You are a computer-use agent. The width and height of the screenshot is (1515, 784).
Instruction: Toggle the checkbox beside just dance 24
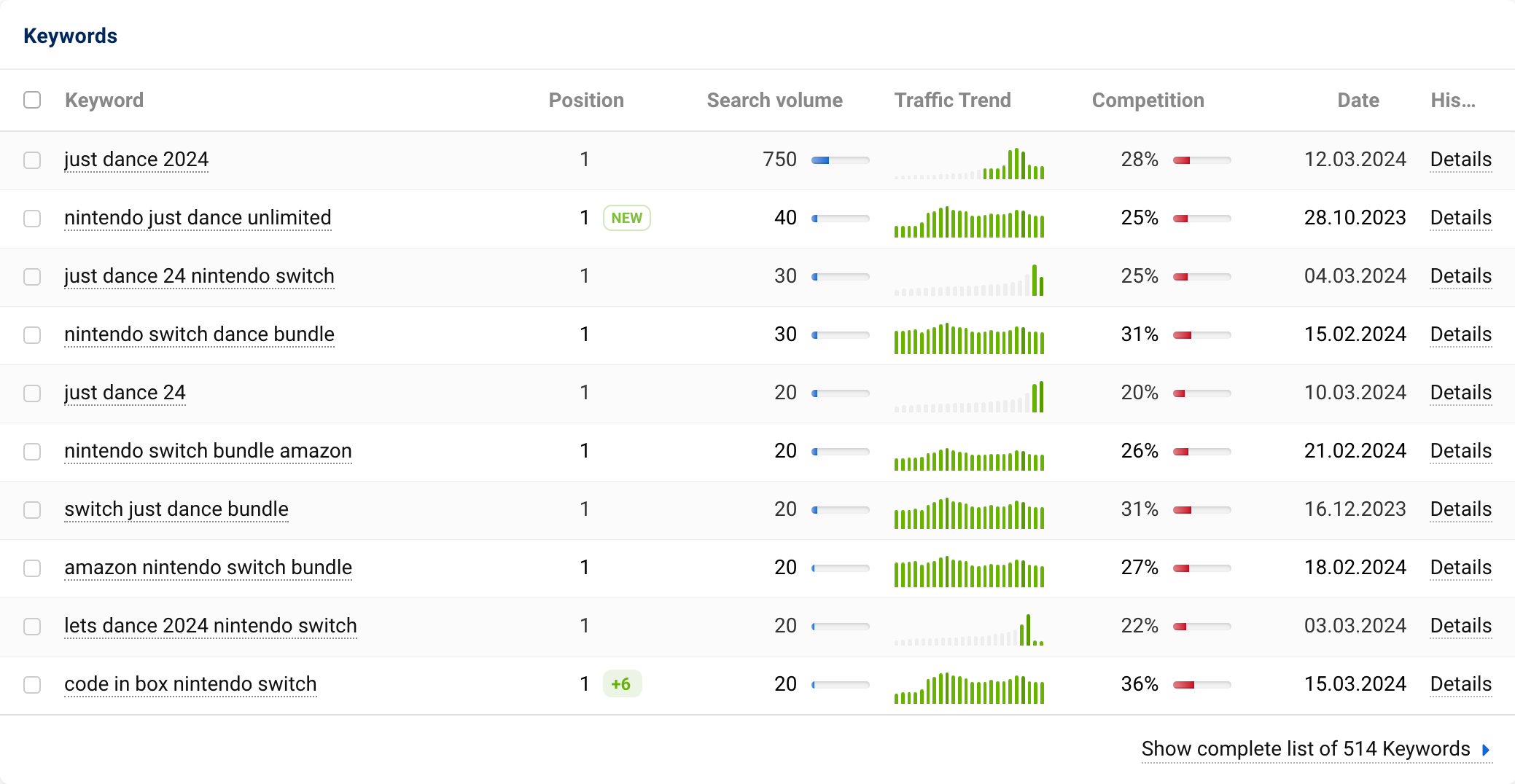point(32,393)
